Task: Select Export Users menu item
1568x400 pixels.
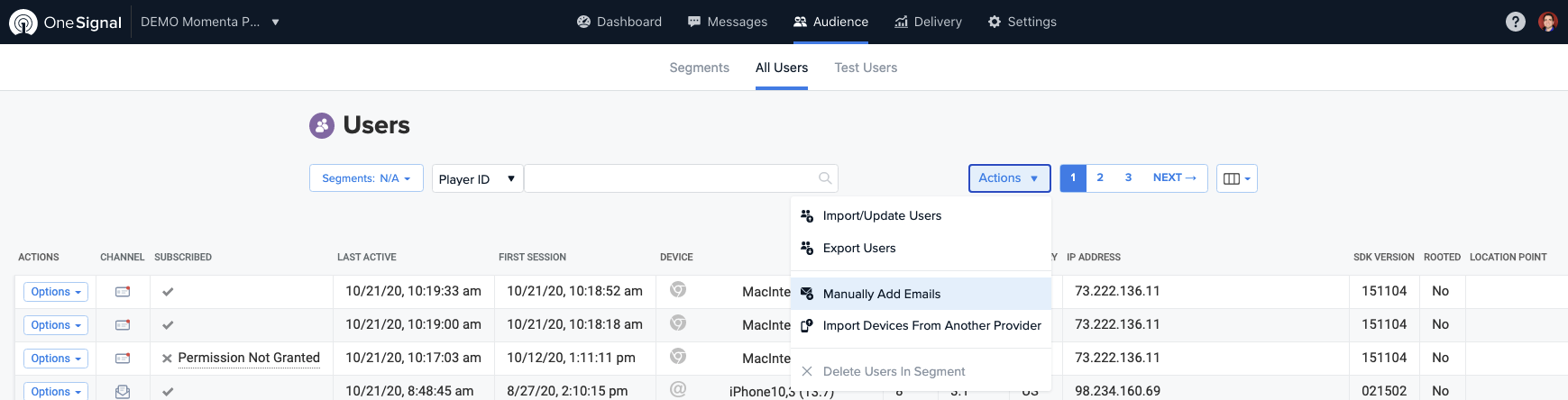Action: (x=858, y=248)
